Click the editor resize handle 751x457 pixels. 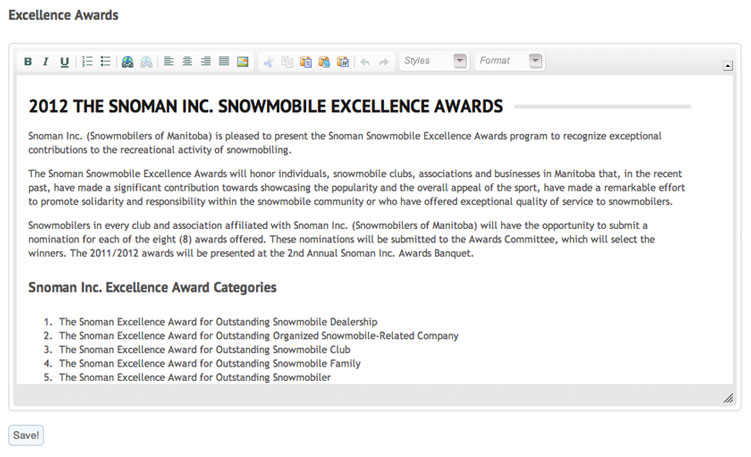point(728,398)
